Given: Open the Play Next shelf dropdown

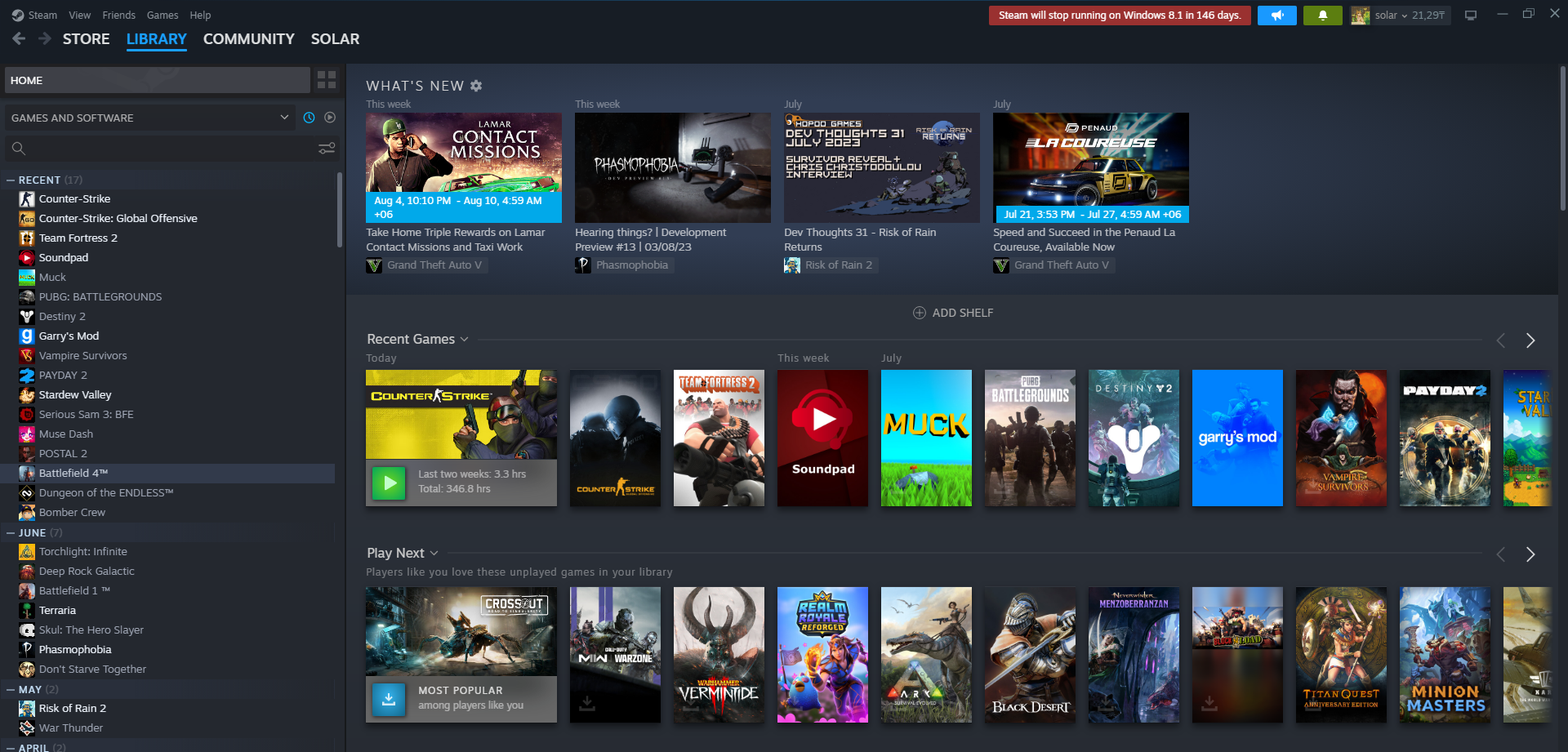Looking at the screenshot, I should [x=434, y=554].
